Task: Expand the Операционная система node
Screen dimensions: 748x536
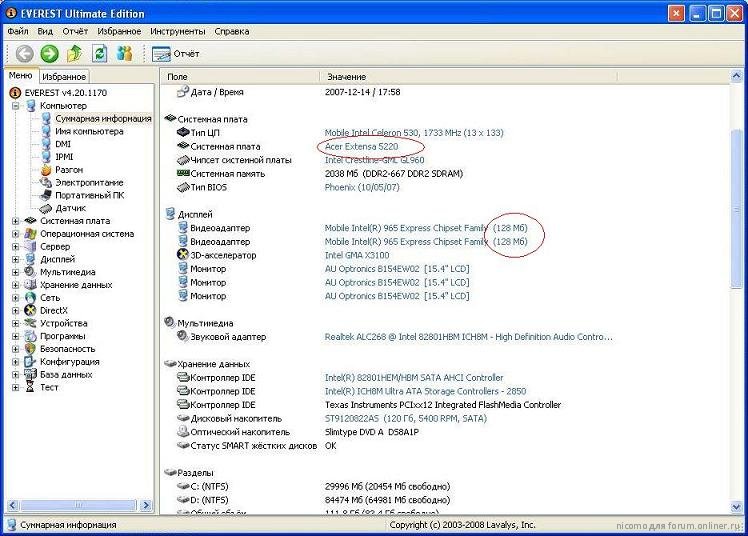Action: (x=15, y=234)
